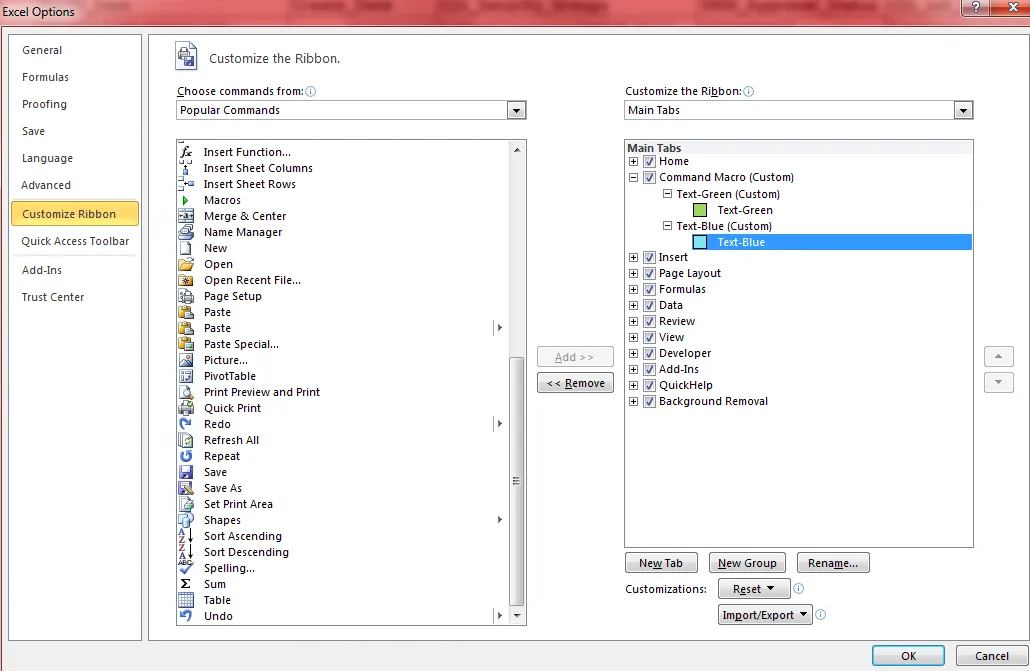
Task: Click the Merge & Center icon
Action: click(187, 216)
